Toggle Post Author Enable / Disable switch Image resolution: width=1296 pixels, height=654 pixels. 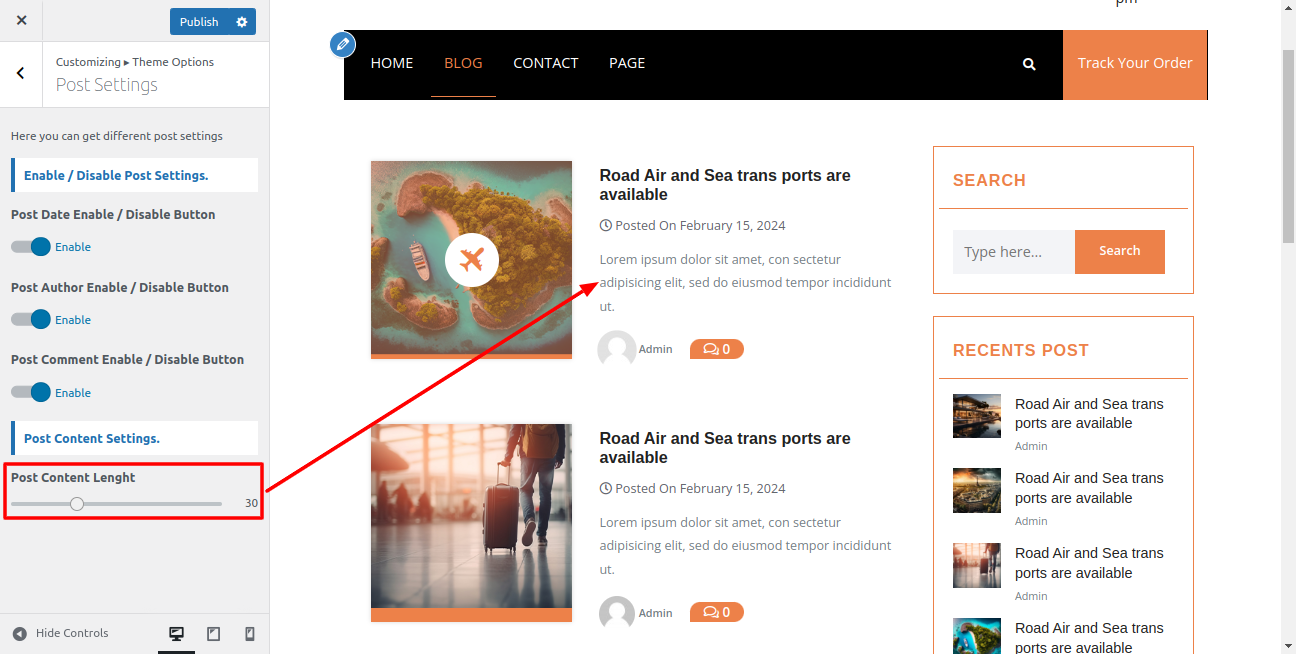tap(31, 320)
